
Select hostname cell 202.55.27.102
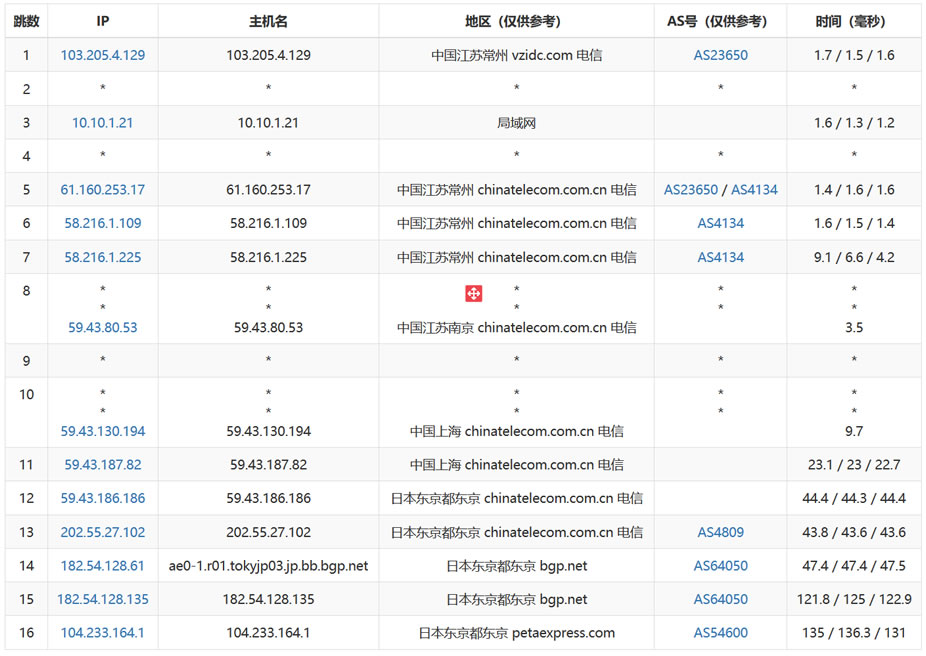pos(268,532)
